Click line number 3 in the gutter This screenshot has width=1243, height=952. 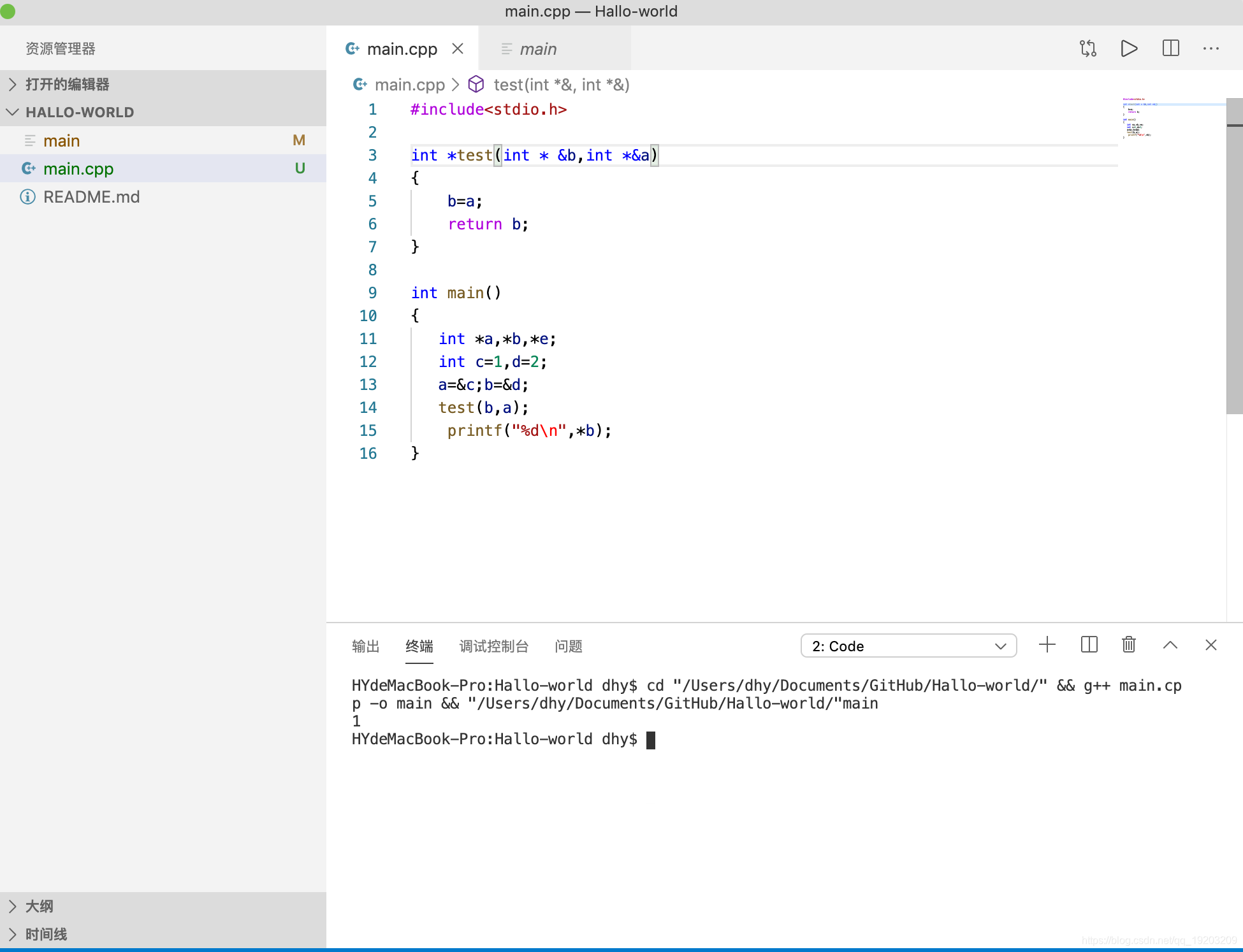click(x=372, y=155)
